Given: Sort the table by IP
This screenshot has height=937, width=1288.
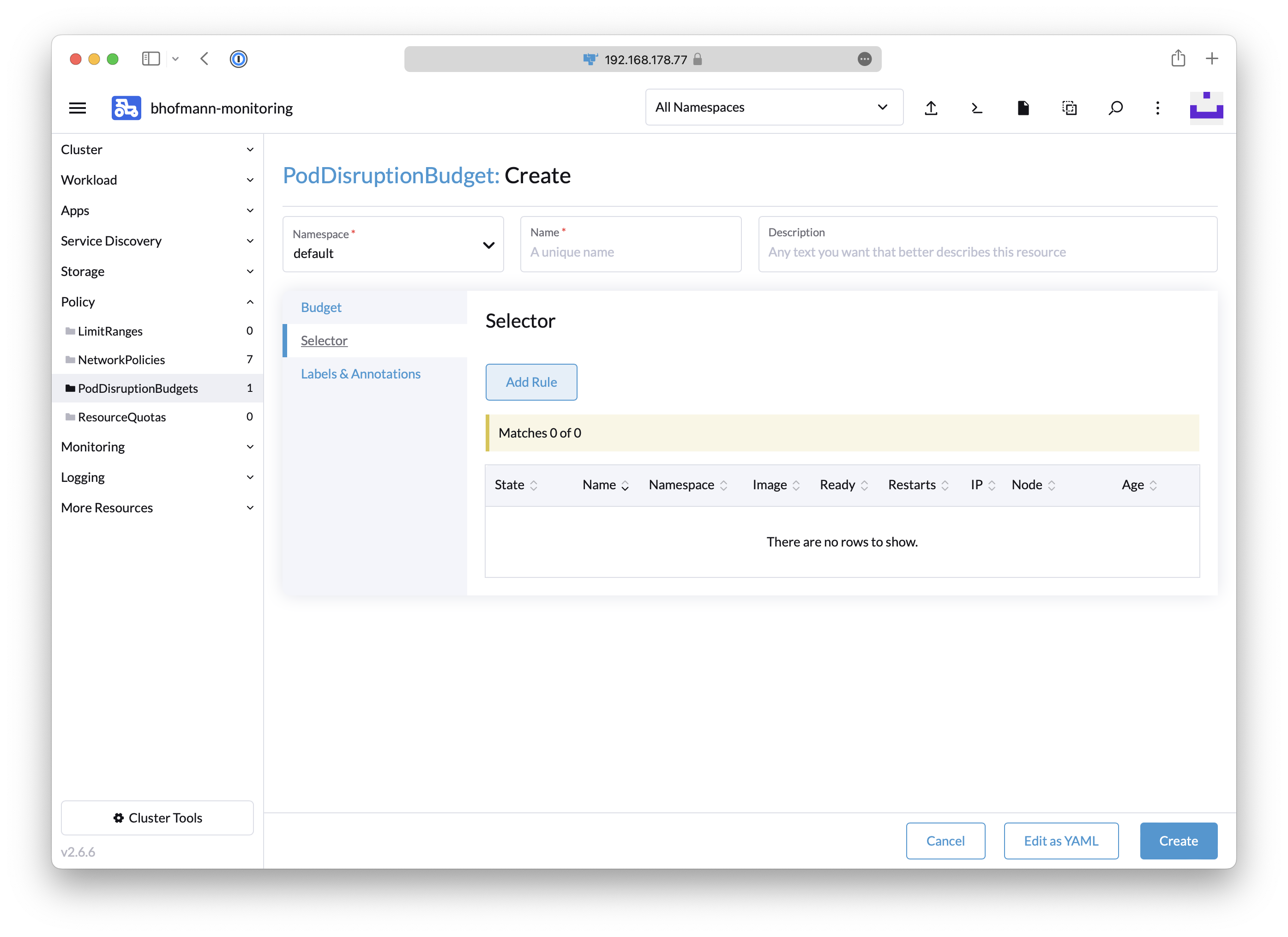Looking at the screenshot, I should pos(983,485).
